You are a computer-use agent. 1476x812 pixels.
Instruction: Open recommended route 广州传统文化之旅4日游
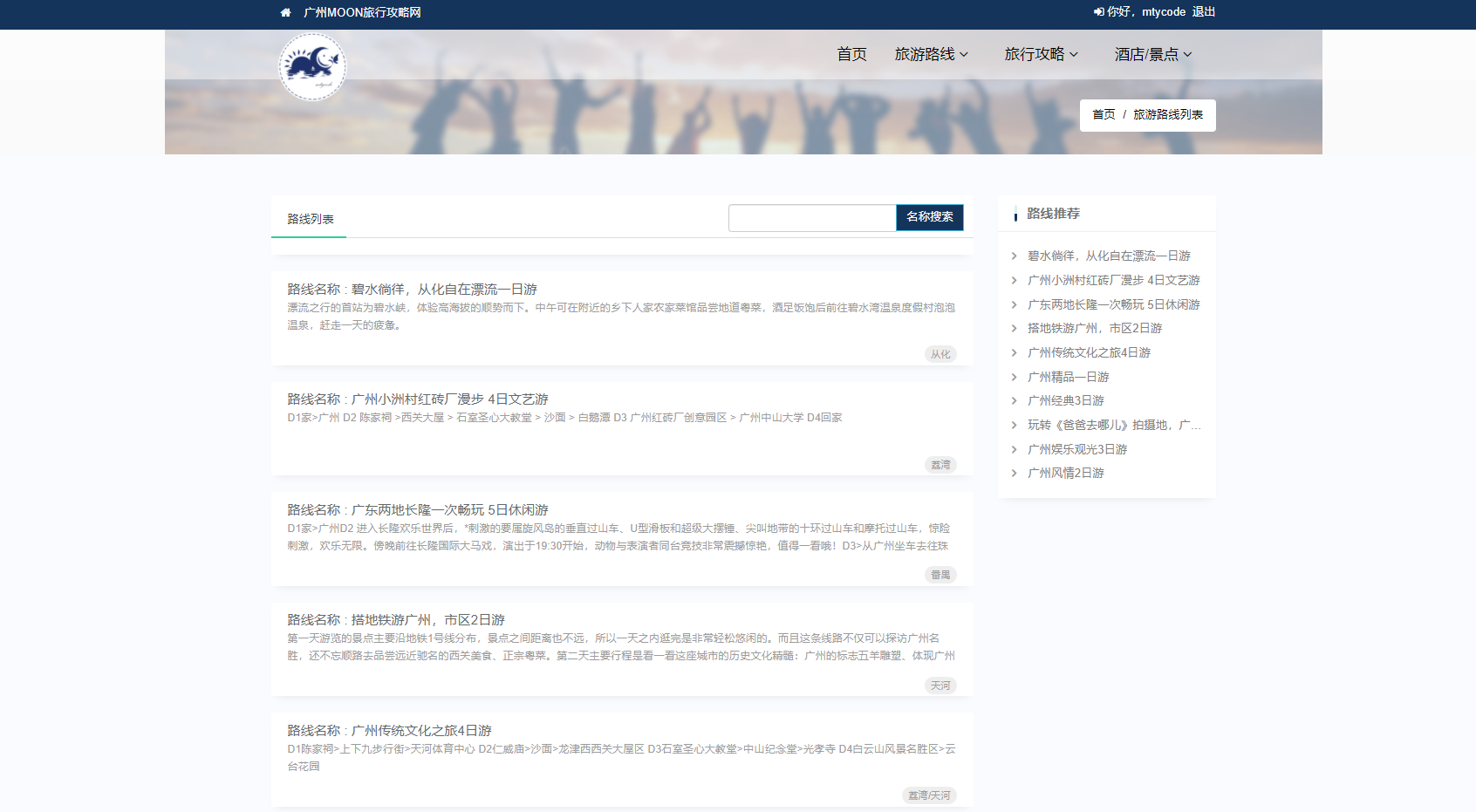[x=1089, y=352]
